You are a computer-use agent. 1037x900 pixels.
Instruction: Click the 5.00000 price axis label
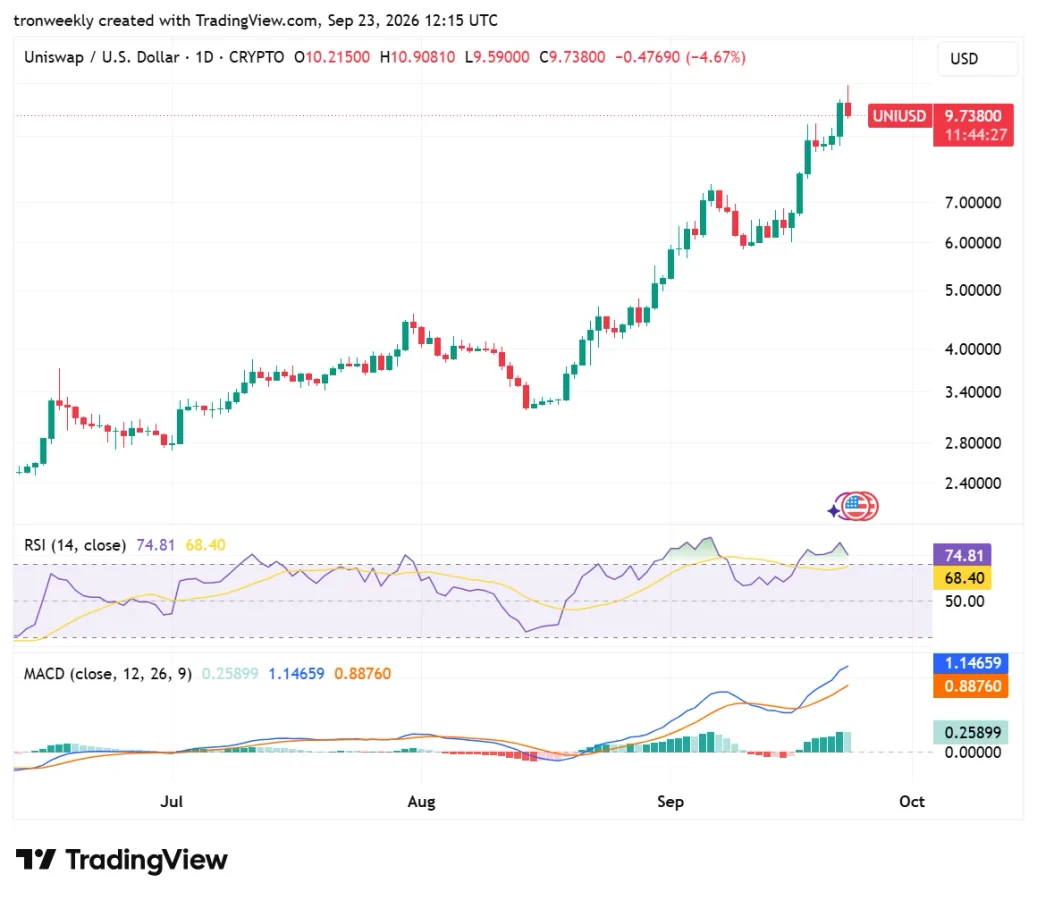(972, 290)
